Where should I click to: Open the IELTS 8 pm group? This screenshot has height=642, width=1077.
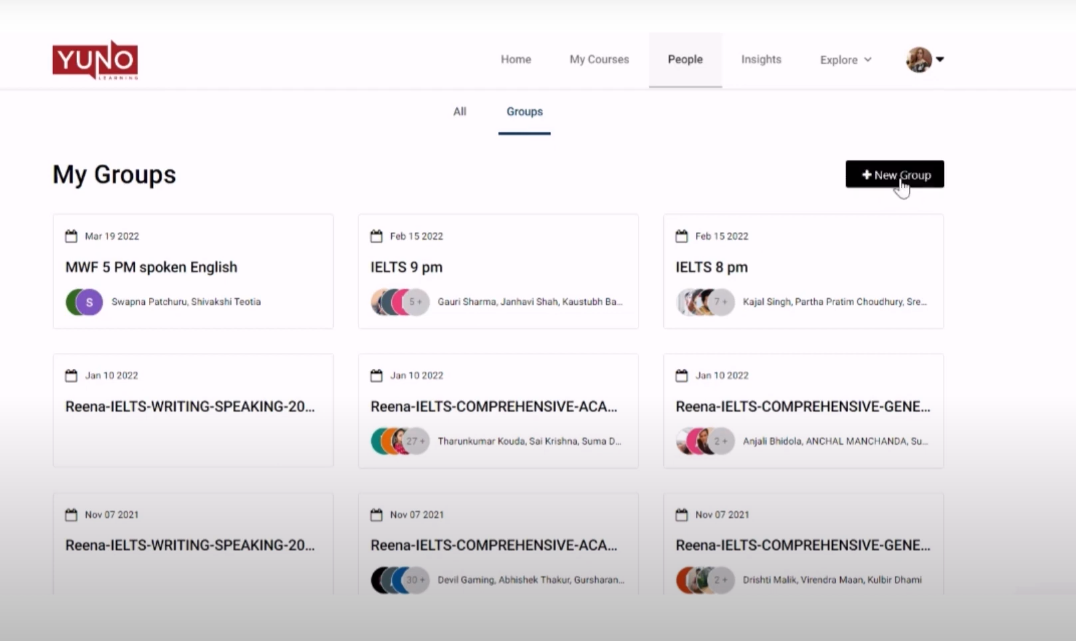pos(711,267)
